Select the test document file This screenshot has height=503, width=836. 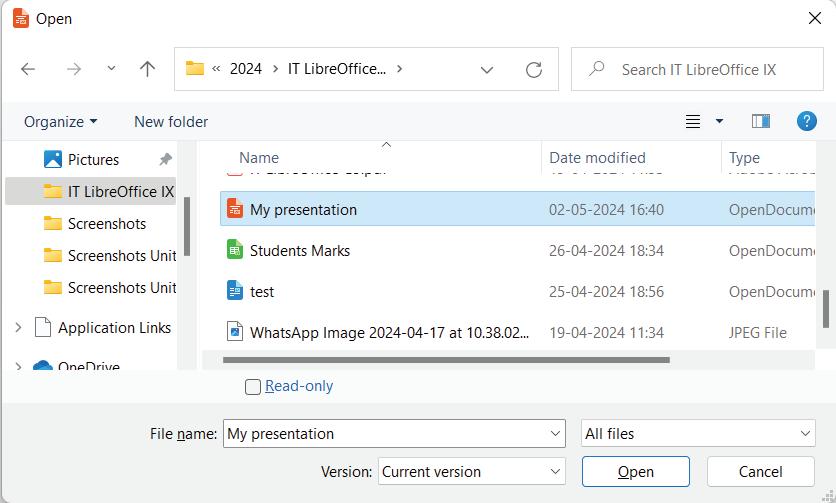pos(262,292)
